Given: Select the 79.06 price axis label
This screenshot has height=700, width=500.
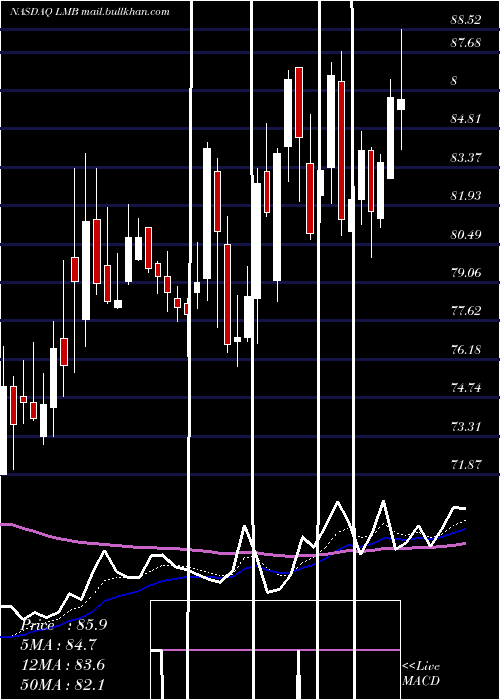Looking at the screenshot, I should 466,272.
